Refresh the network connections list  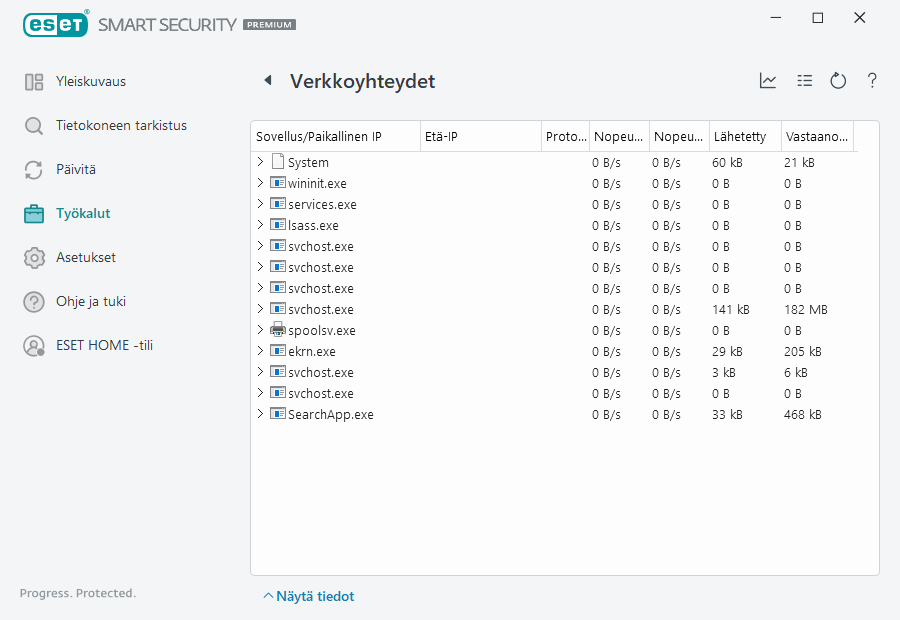click(x=838, y=81)
